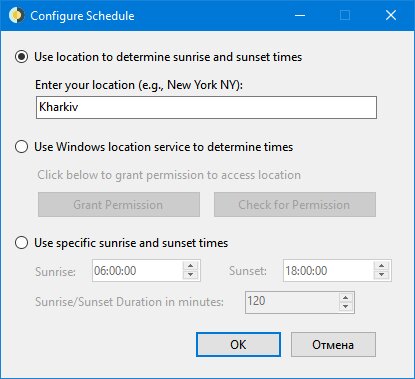Viewport: 415px width, 379px height.
Task: Click the location text field containing Kharkiv
Action: (x=206, y=107)
